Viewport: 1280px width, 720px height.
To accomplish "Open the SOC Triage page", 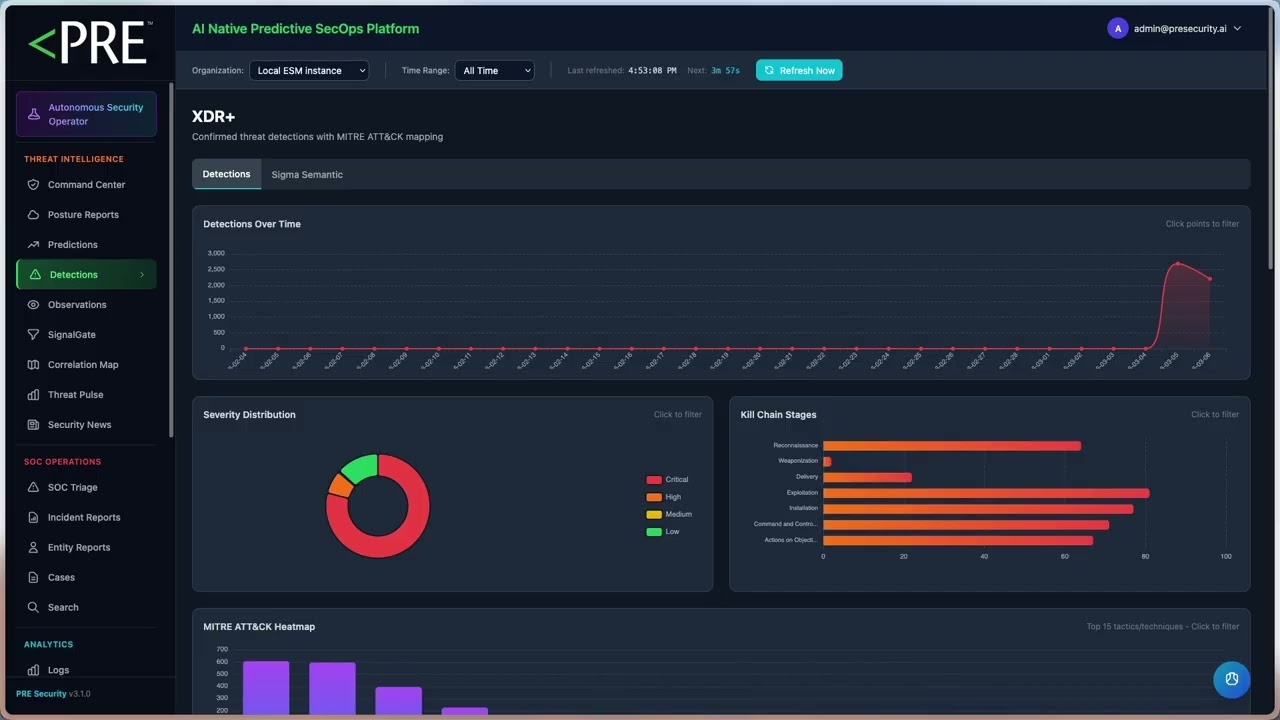I will pos(86,488).
